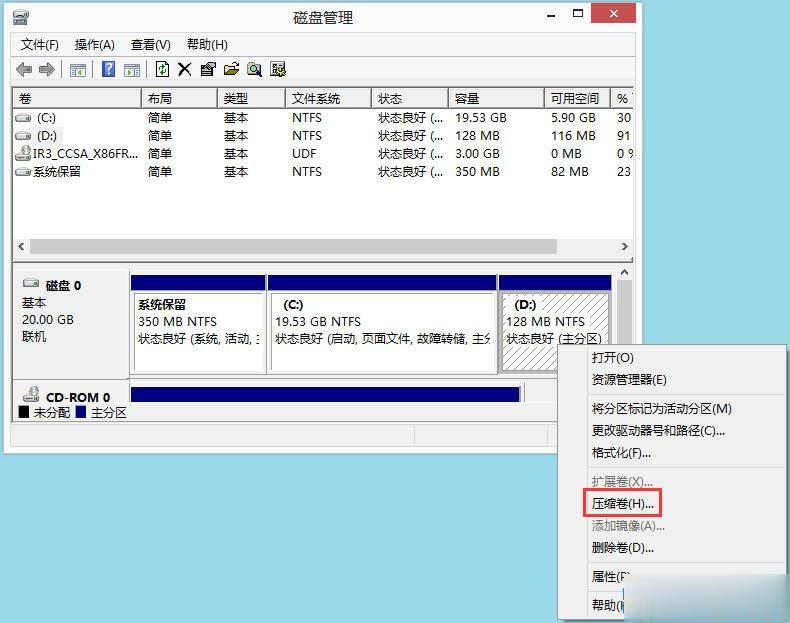Click the 磁盘 0 disk label
This screenshot has width=790, height=623.
(x=63, y=286)
